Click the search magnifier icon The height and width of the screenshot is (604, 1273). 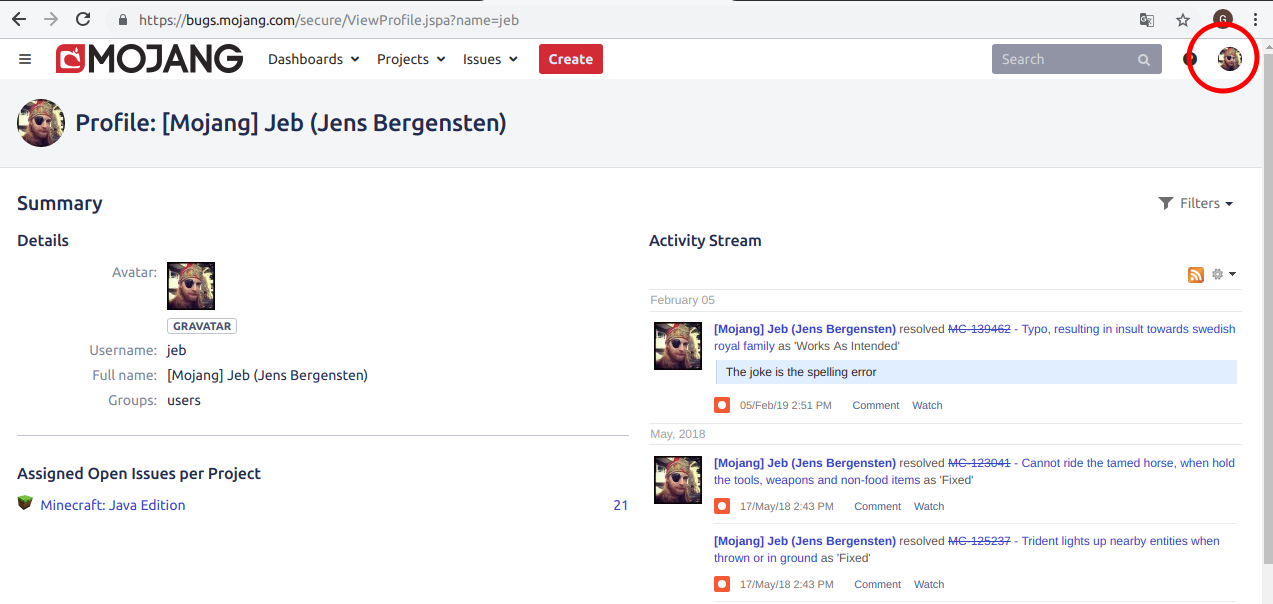click(x=1144, y=60)
